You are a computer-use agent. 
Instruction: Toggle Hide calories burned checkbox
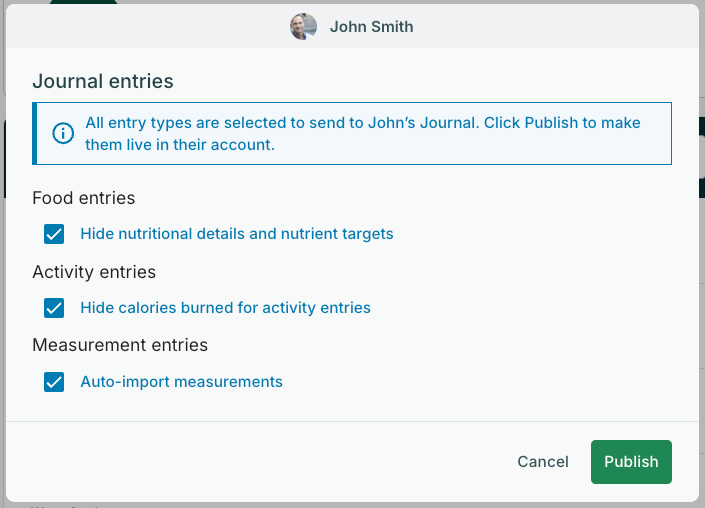(54, 308)
